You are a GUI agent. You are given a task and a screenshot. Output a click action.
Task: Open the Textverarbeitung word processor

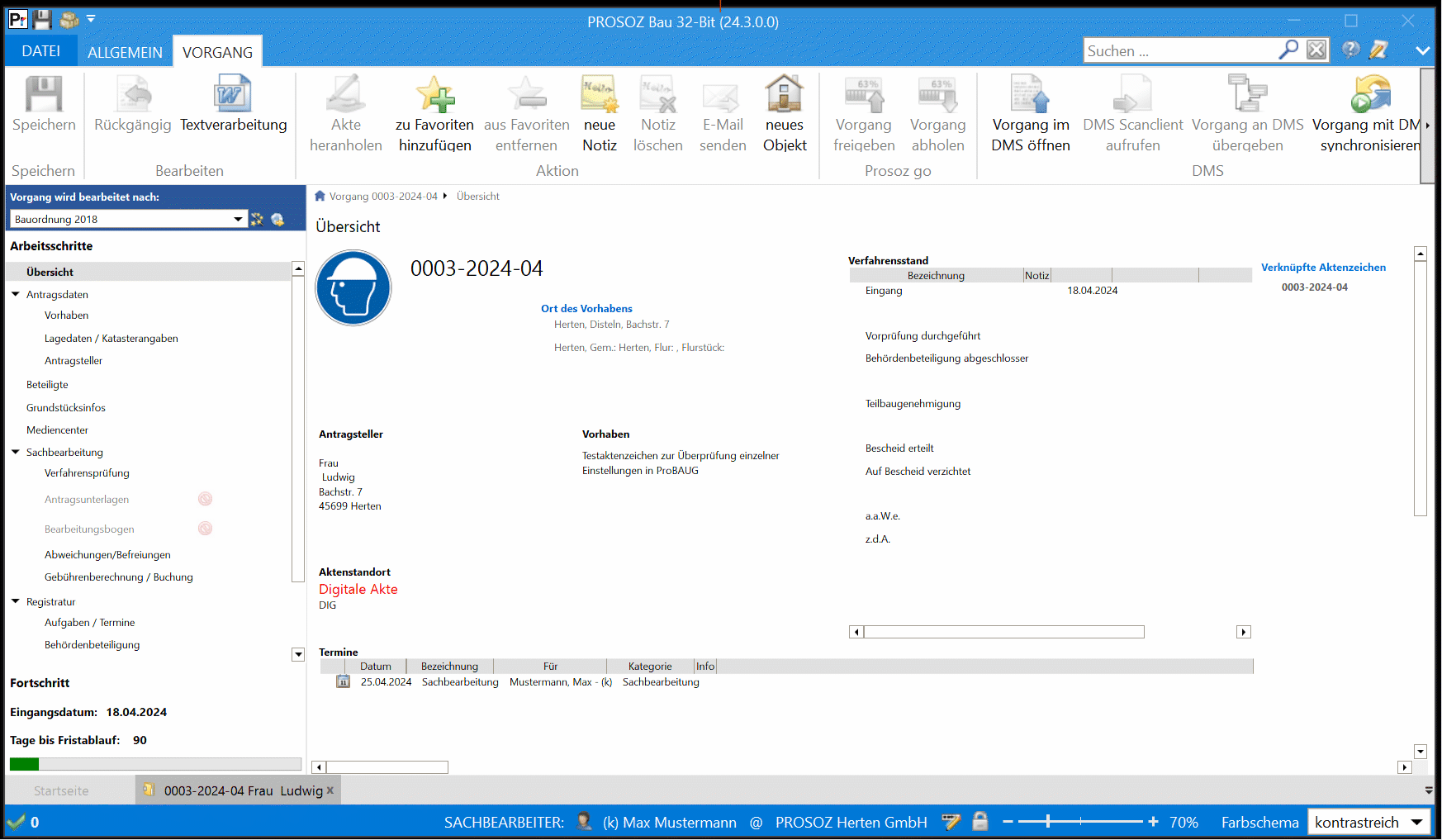[x=234, y=104]
